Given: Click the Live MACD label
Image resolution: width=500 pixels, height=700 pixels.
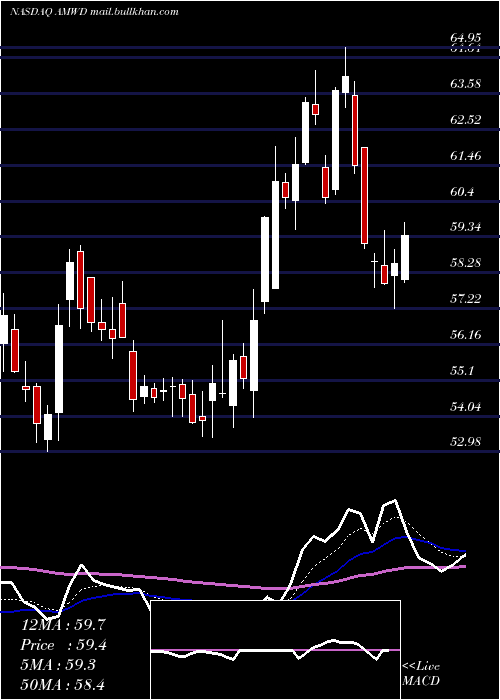Looking at the screenshot, I should tap(421, 673).
